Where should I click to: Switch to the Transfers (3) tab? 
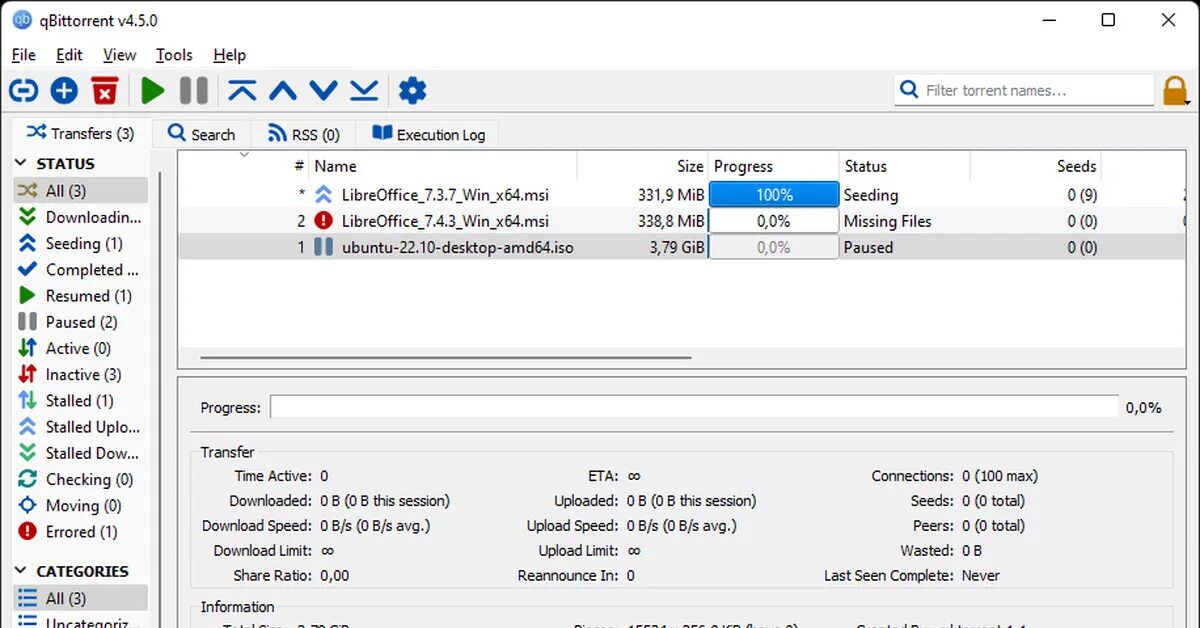point(80,133)
